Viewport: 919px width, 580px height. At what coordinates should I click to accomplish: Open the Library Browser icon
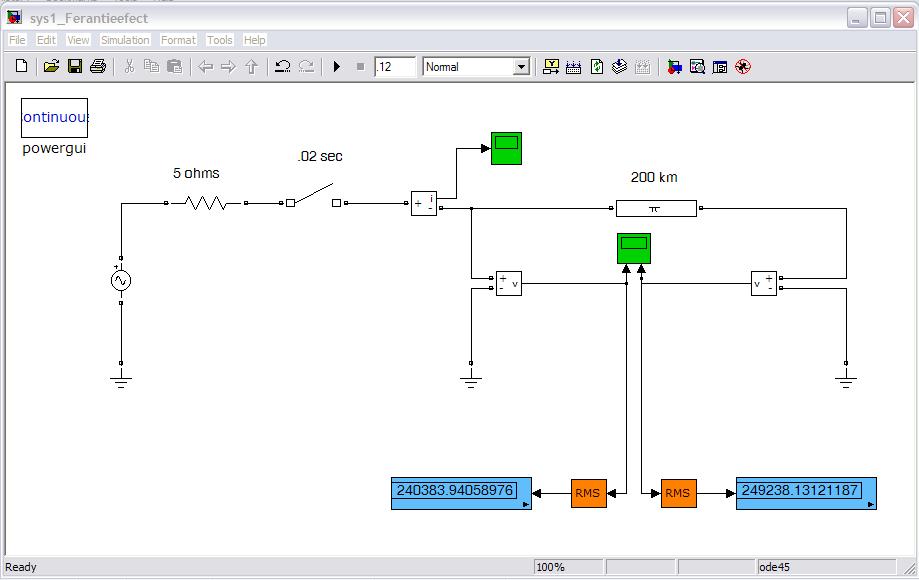coord(675,67)
